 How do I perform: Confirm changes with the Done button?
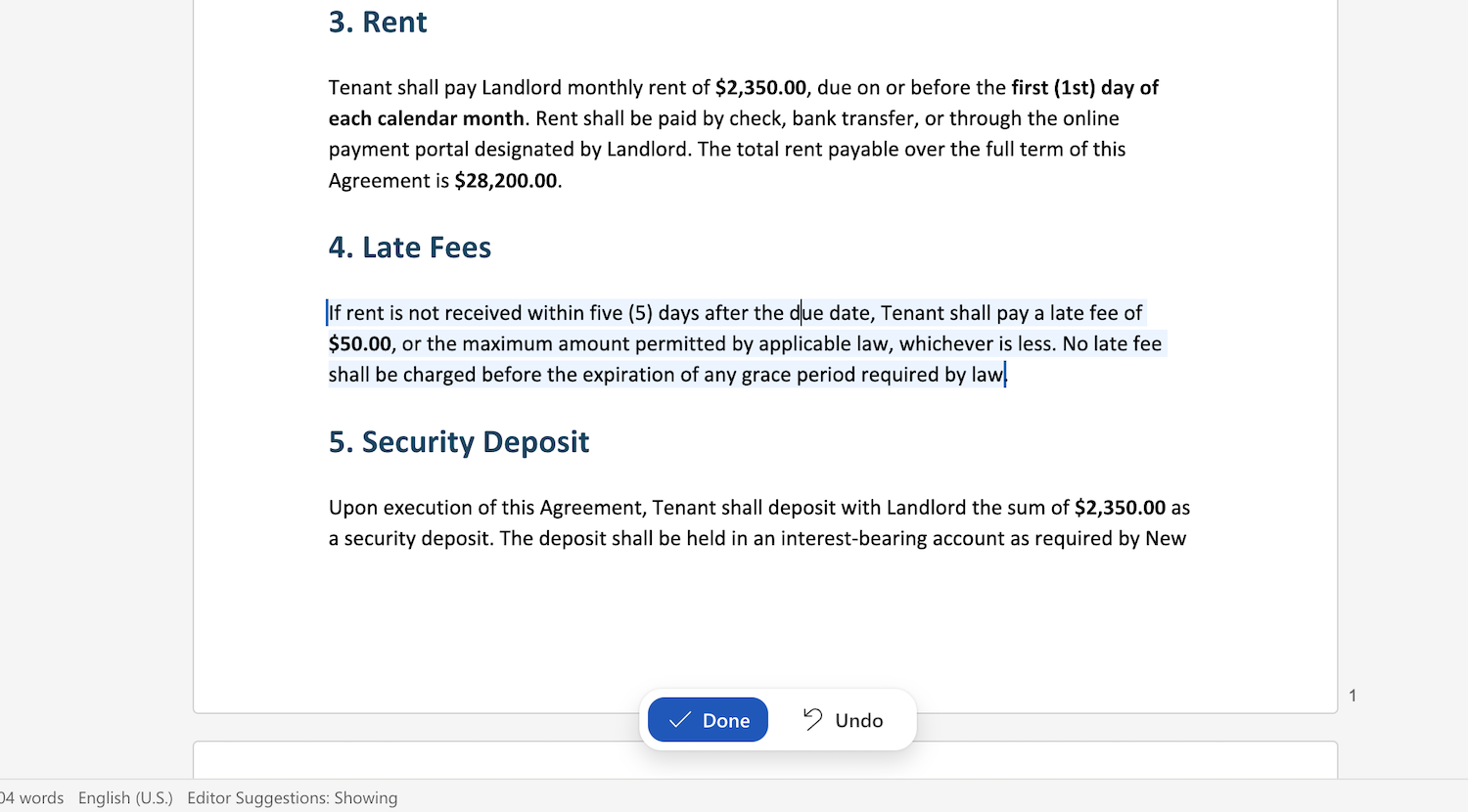(708, 720)
